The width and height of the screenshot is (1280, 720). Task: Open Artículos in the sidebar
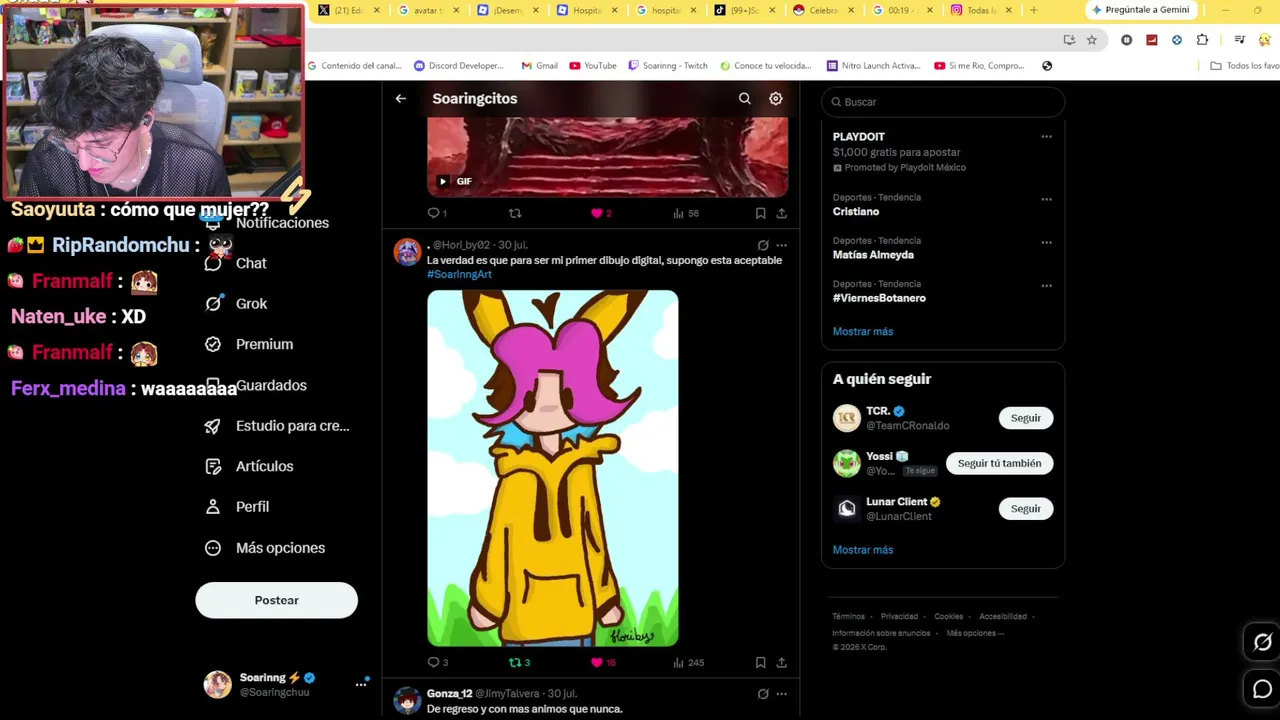coord(248,466)
